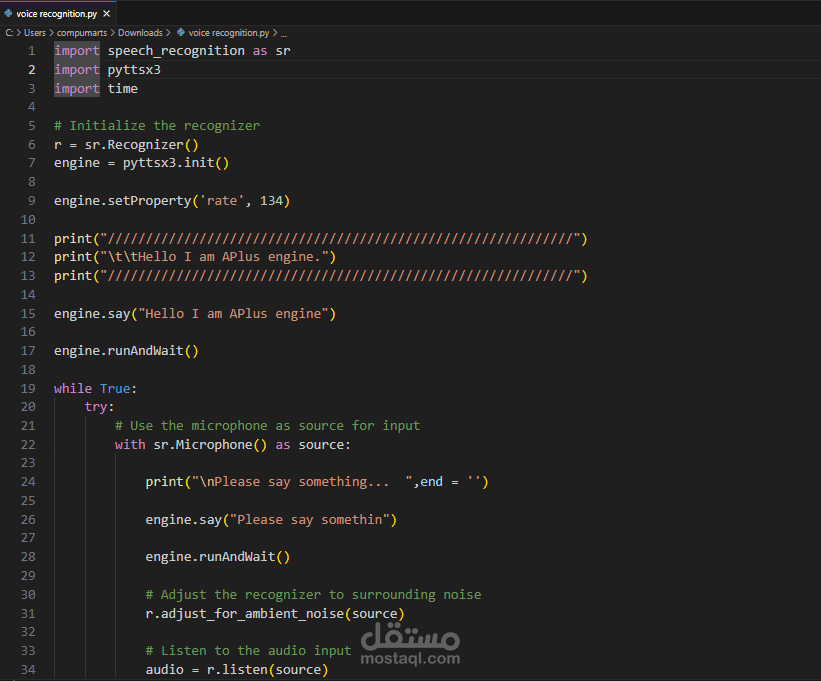Screen dimensions: 821x681
Task: Click line number 1 in the gutter
Action: [31, 51]
